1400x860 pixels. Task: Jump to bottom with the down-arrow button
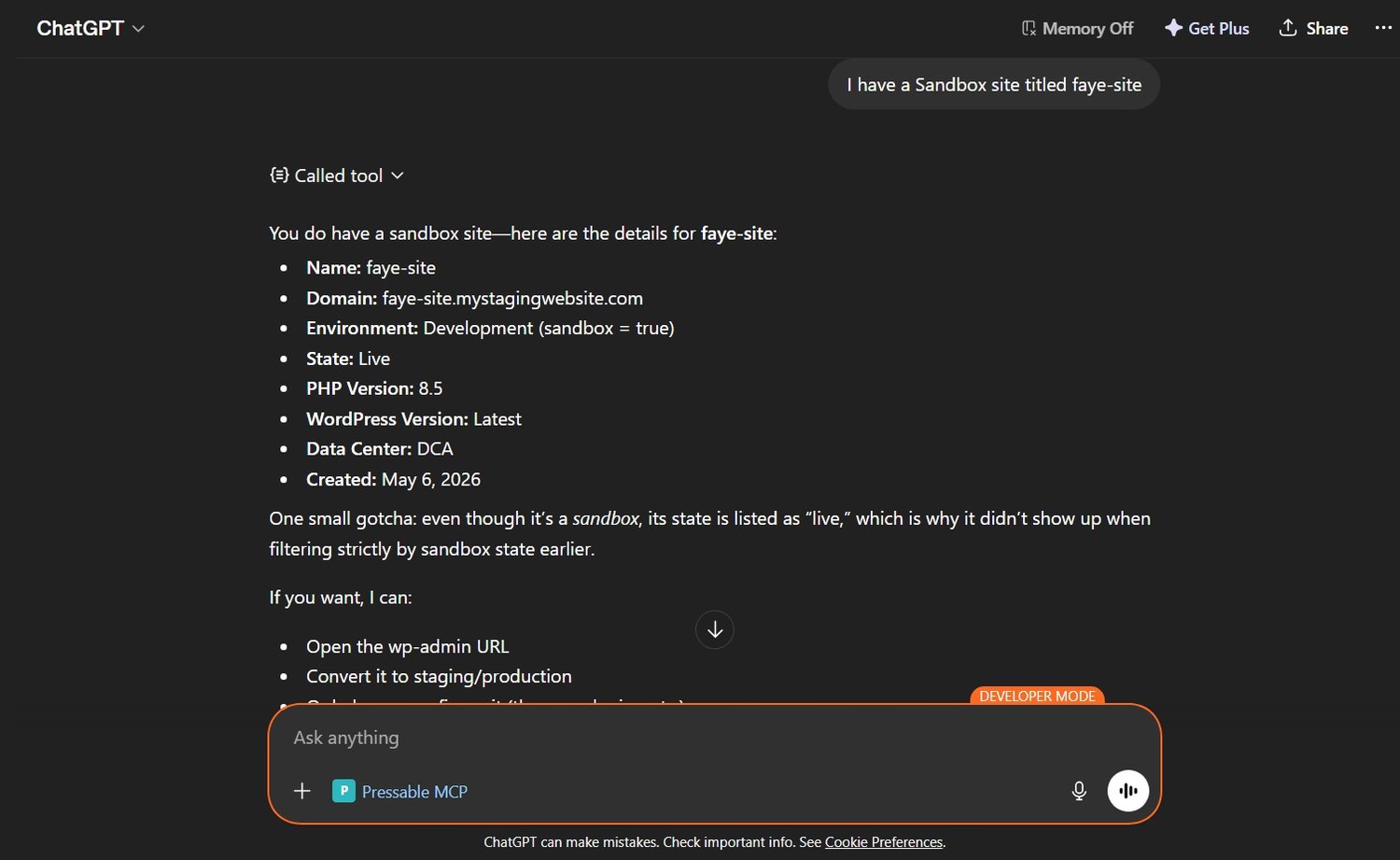click(715, 630)
